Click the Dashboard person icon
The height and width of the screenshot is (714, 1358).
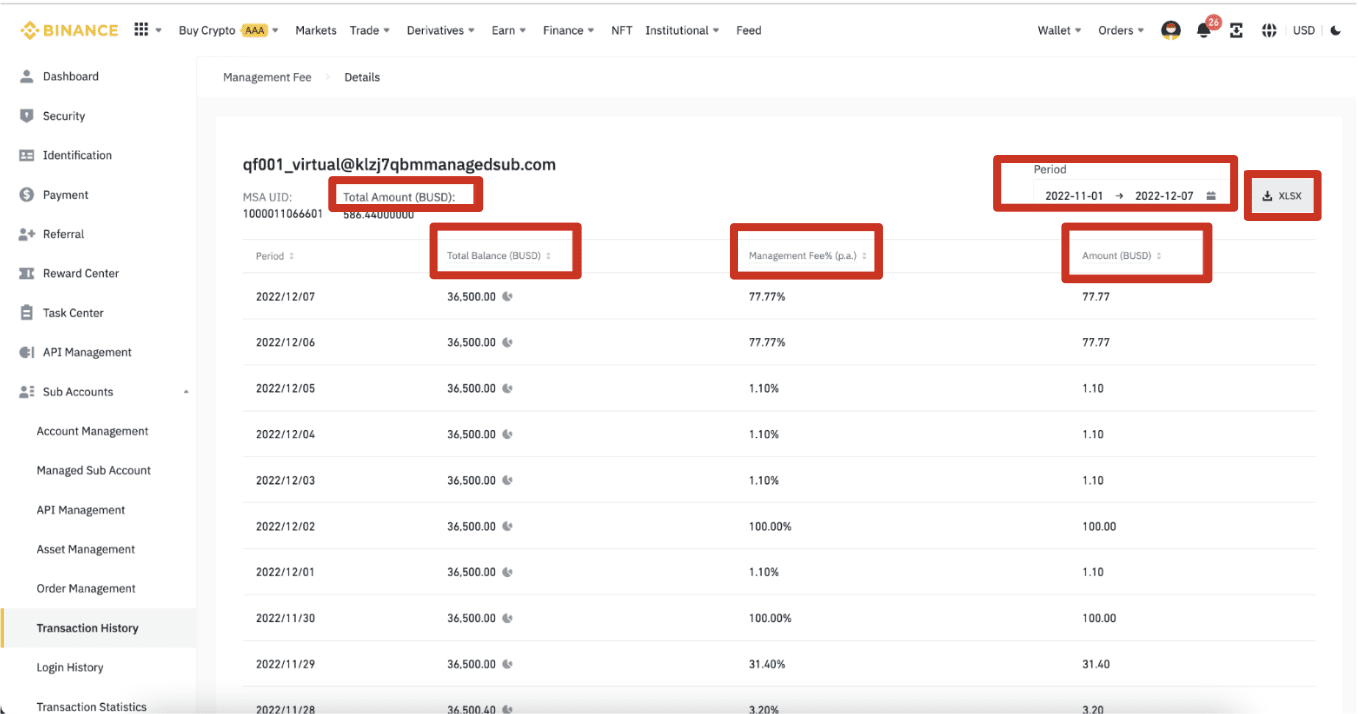[27, 76]
